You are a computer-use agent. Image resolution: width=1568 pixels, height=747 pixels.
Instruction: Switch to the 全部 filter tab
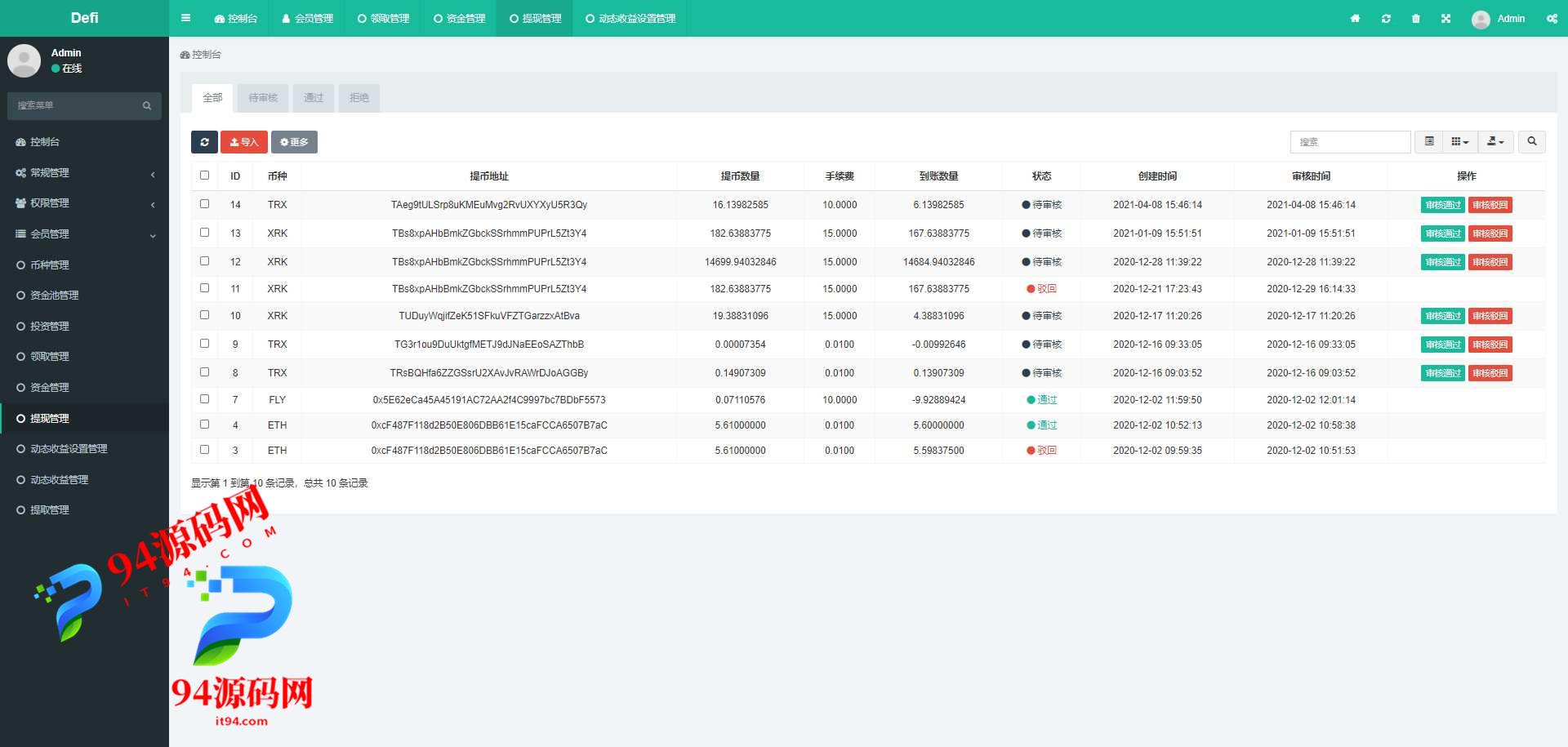[x=212, y=97]
